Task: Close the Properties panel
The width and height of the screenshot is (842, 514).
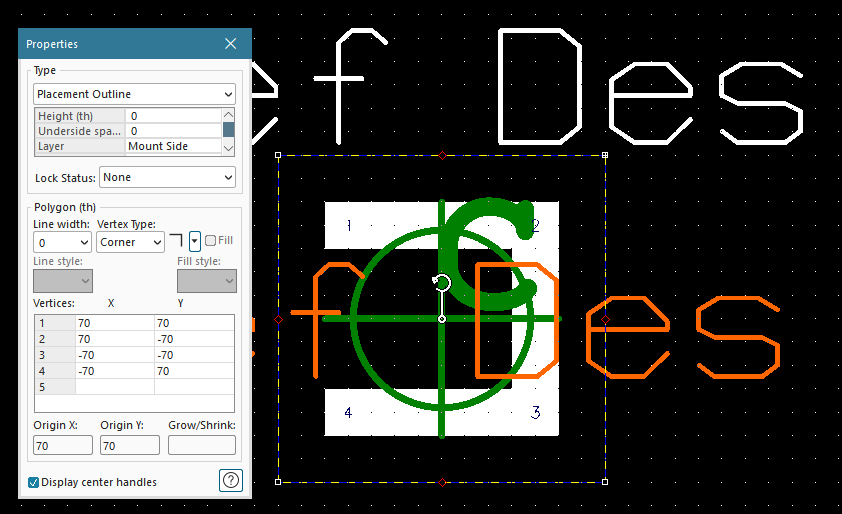Action: pos(231,44)
